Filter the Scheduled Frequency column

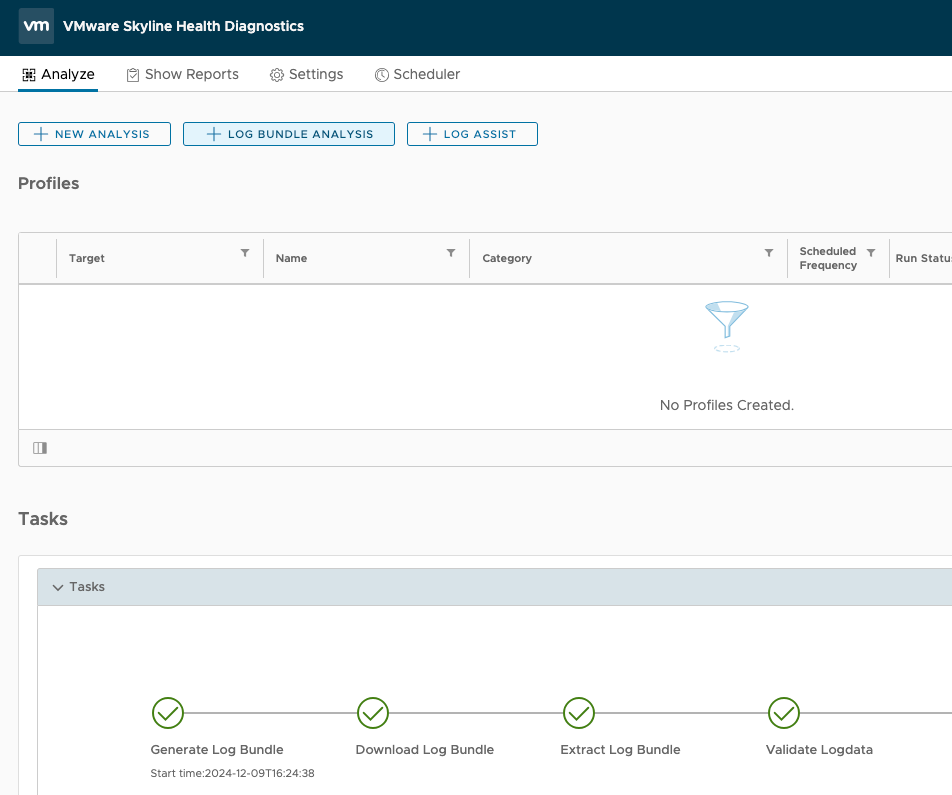click(871, 253)
